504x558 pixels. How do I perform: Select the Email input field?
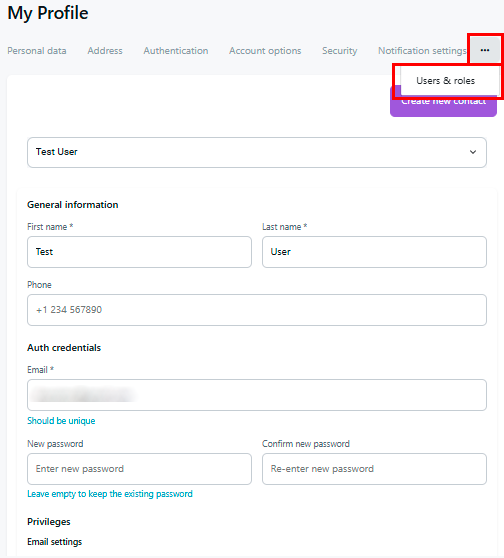click(257, 395)
